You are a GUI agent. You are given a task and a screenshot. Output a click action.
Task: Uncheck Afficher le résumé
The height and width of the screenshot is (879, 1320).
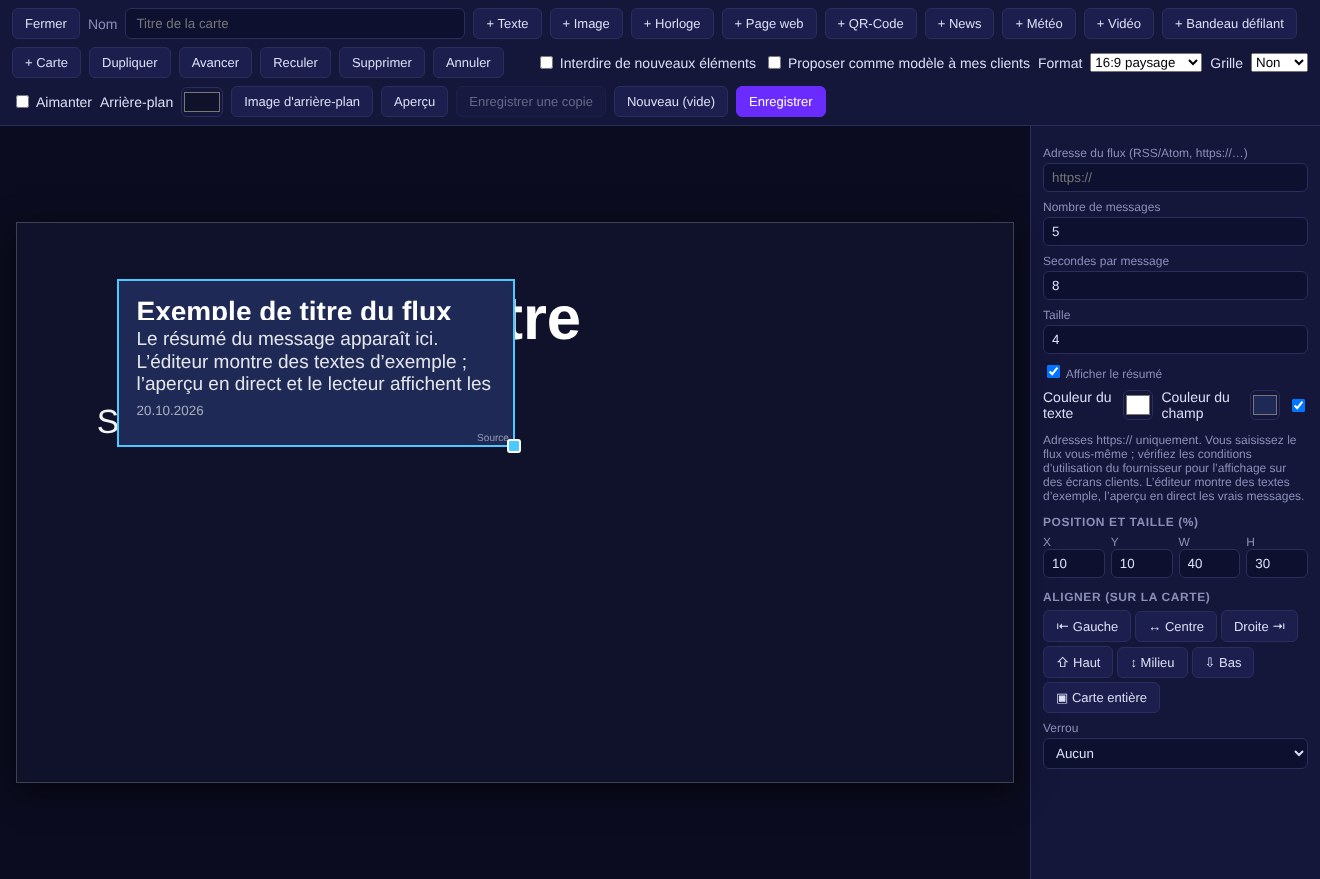tap(1053, 371)
